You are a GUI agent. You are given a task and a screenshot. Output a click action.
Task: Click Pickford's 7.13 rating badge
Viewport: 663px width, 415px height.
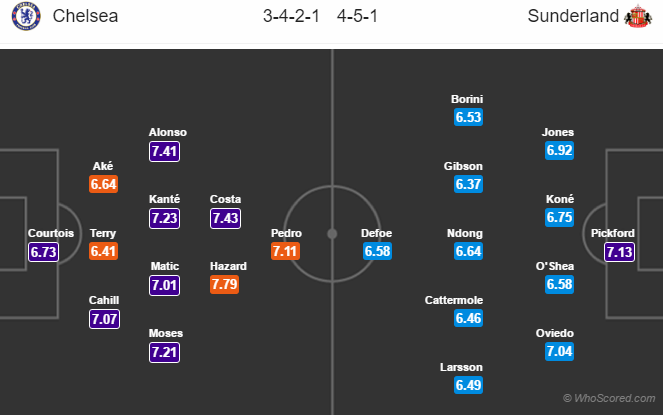click(619, 252)
